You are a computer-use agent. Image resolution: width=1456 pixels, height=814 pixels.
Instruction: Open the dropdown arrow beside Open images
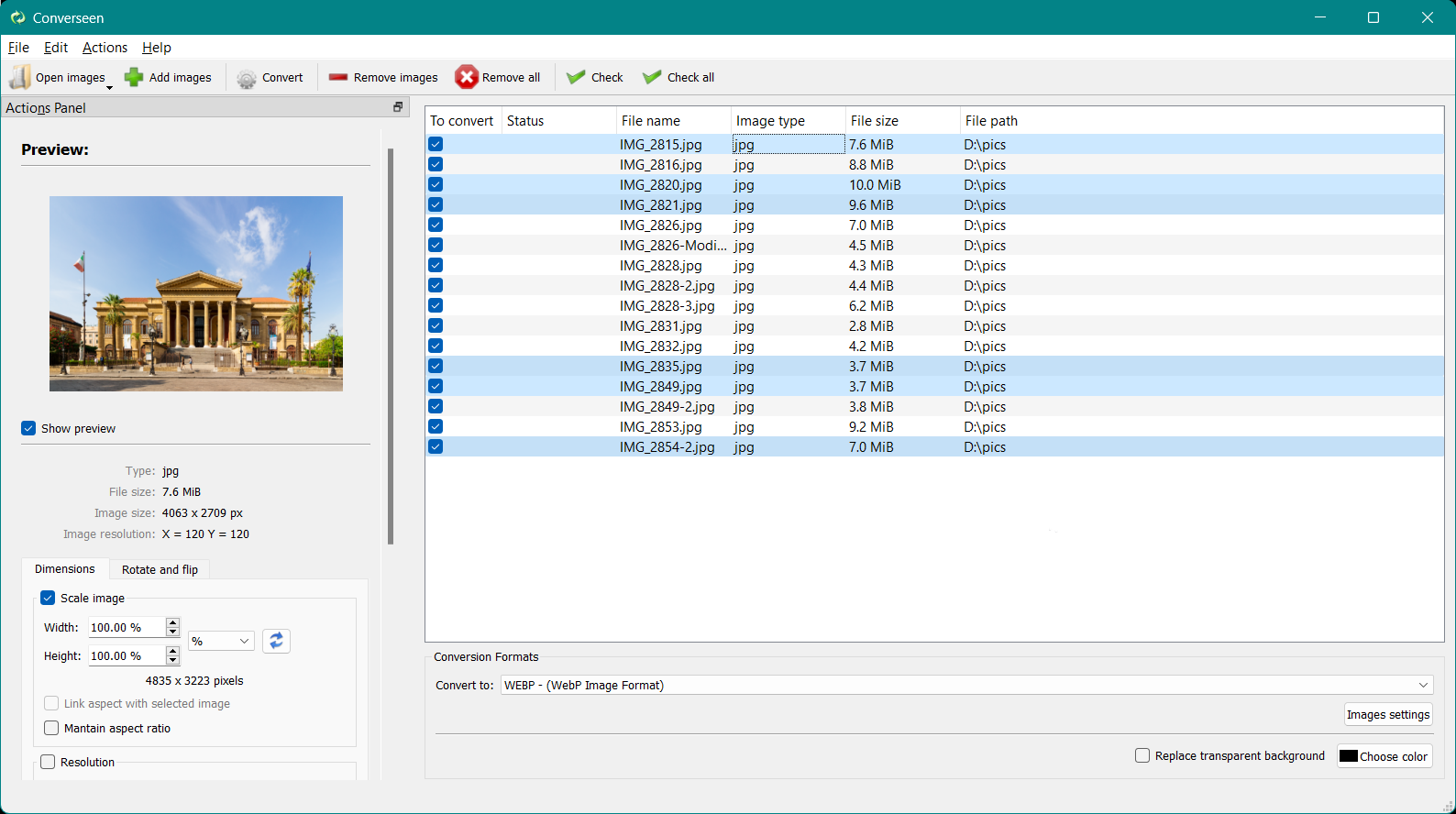pos(110,87)
